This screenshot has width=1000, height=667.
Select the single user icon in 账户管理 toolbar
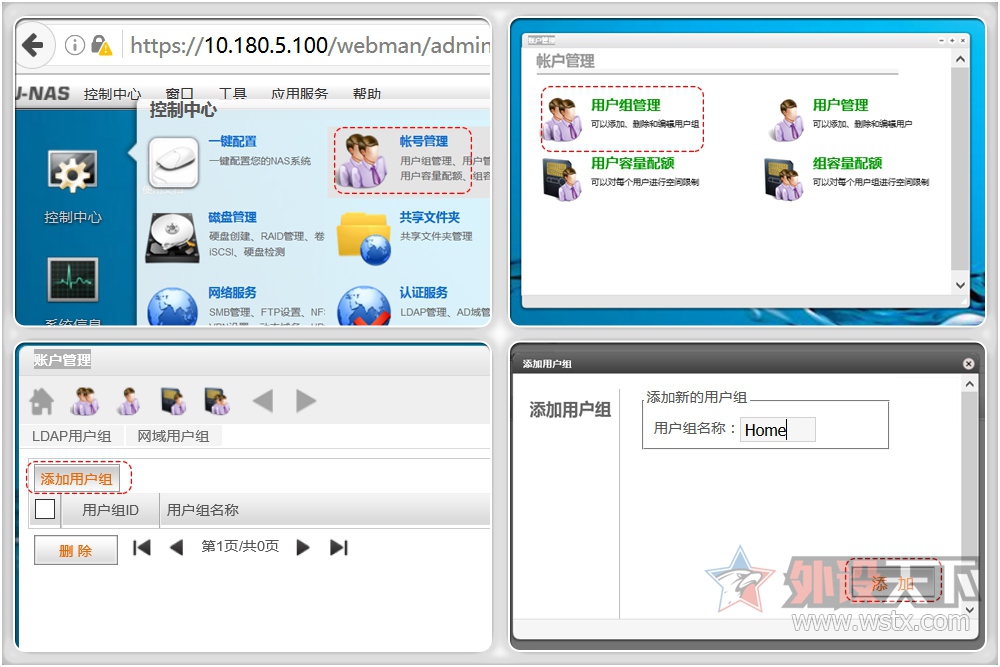[x=129, y=401]
